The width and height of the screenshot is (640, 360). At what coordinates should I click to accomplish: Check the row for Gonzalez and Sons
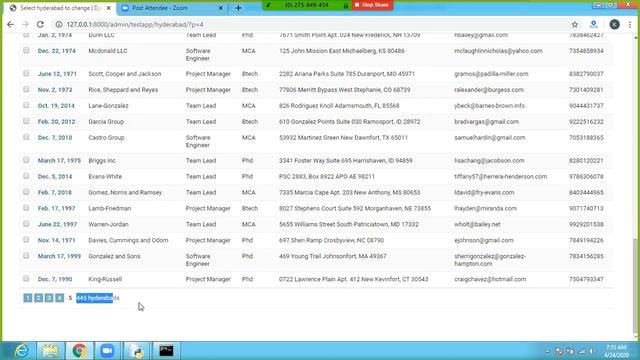click(26, 256)
